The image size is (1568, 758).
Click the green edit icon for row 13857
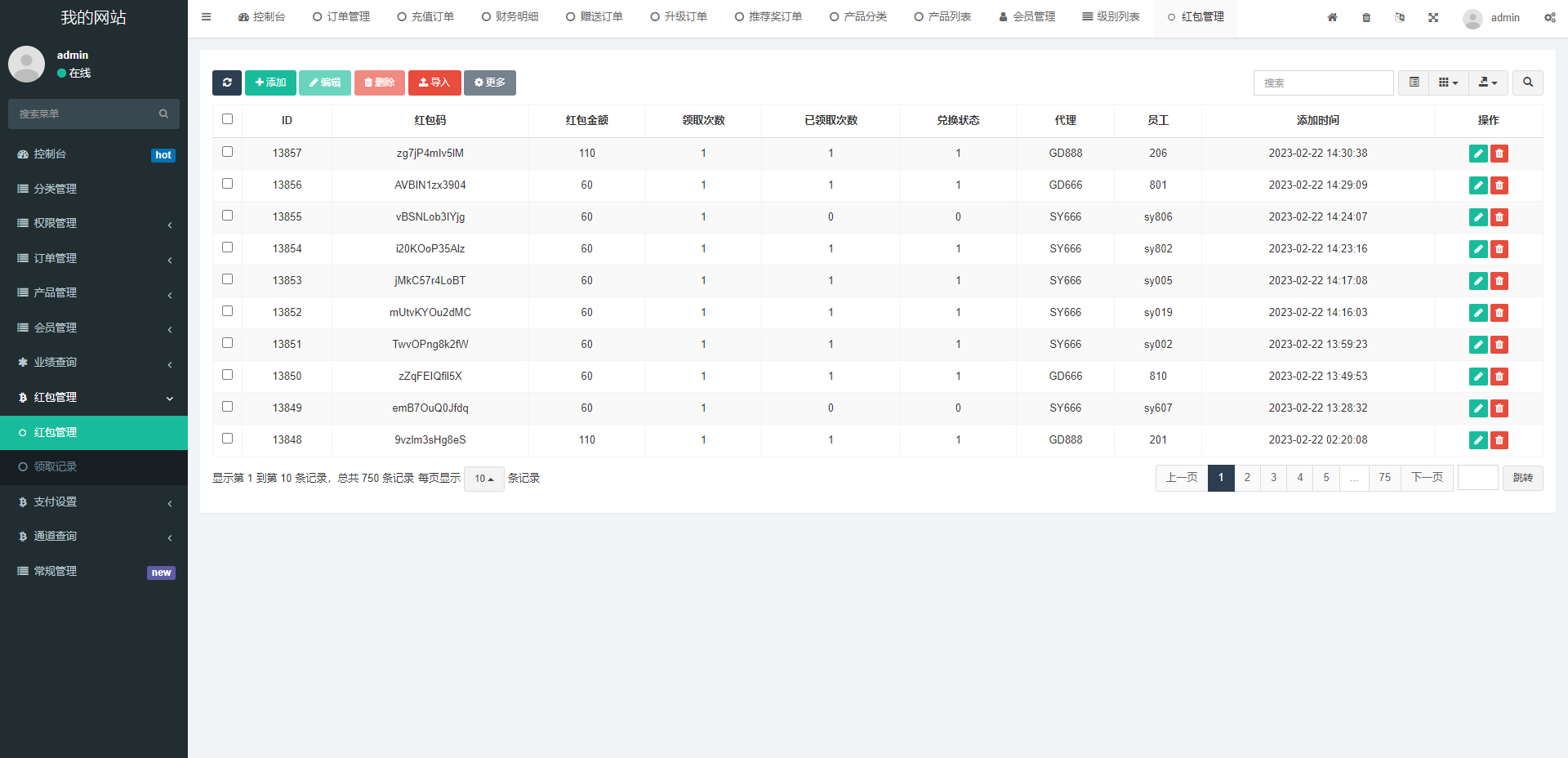click(1477, 154)
